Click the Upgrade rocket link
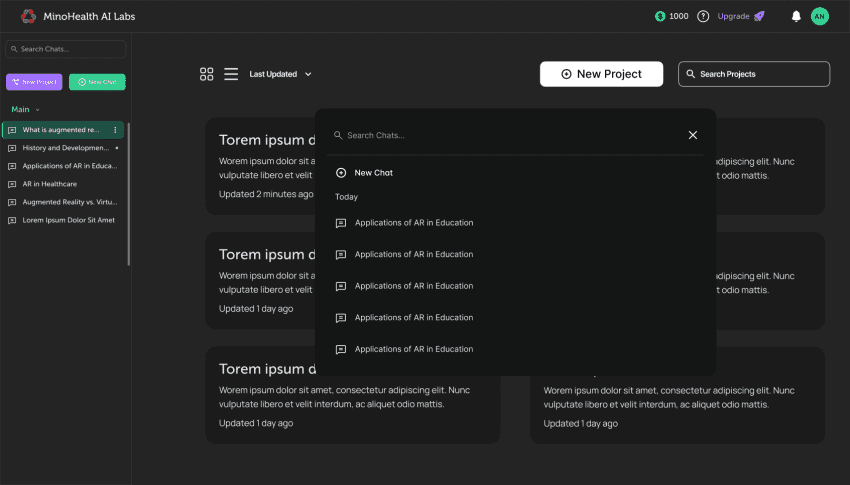850x485 pixels. pyautogui.click(x=740, y=16)
